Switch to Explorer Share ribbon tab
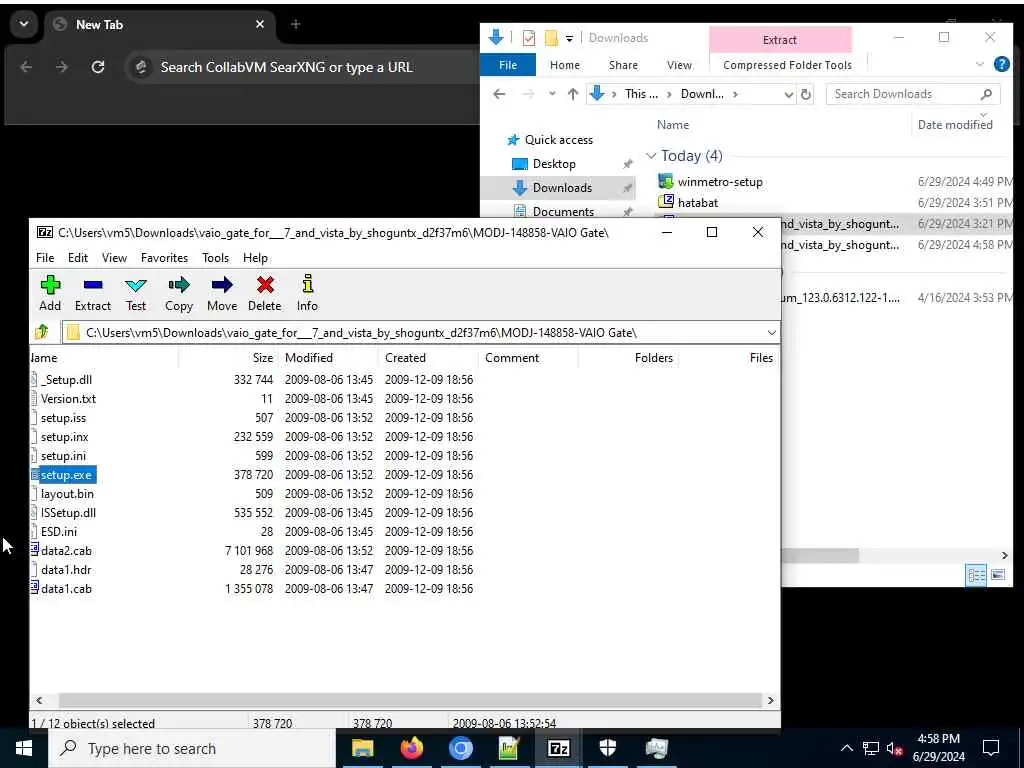Viewport: 1024px width, 768px height. click(623, 65)
